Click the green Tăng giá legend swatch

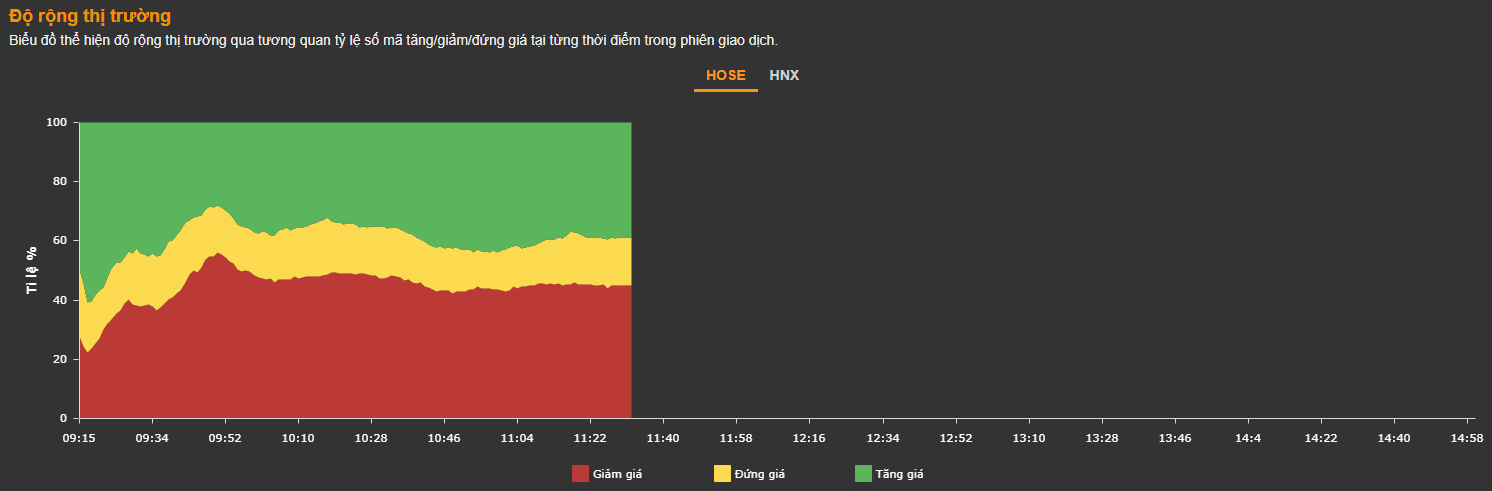[863, 474]
